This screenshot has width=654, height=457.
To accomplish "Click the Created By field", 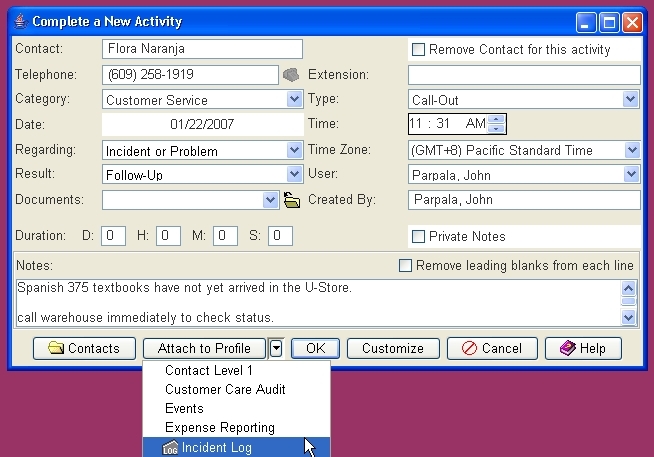I will [x=524, y=200].
